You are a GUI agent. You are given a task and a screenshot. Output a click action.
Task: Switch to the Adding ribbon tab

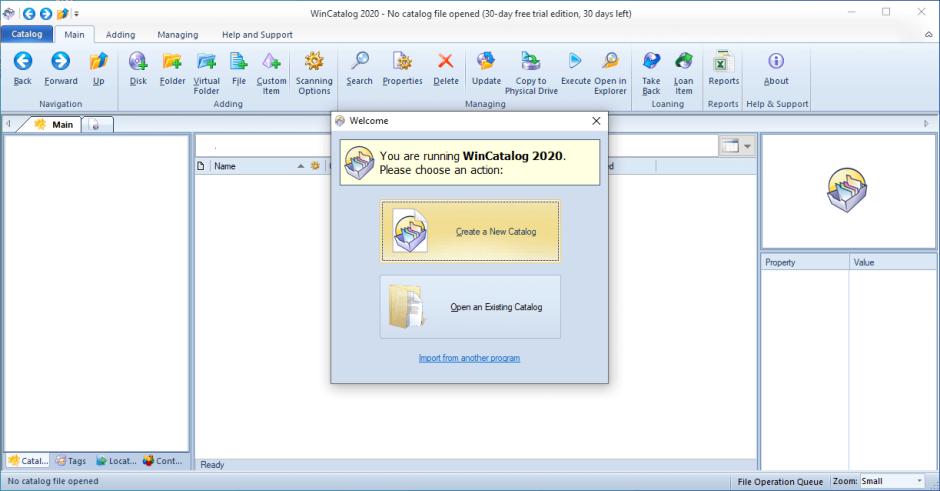point(120,35)
